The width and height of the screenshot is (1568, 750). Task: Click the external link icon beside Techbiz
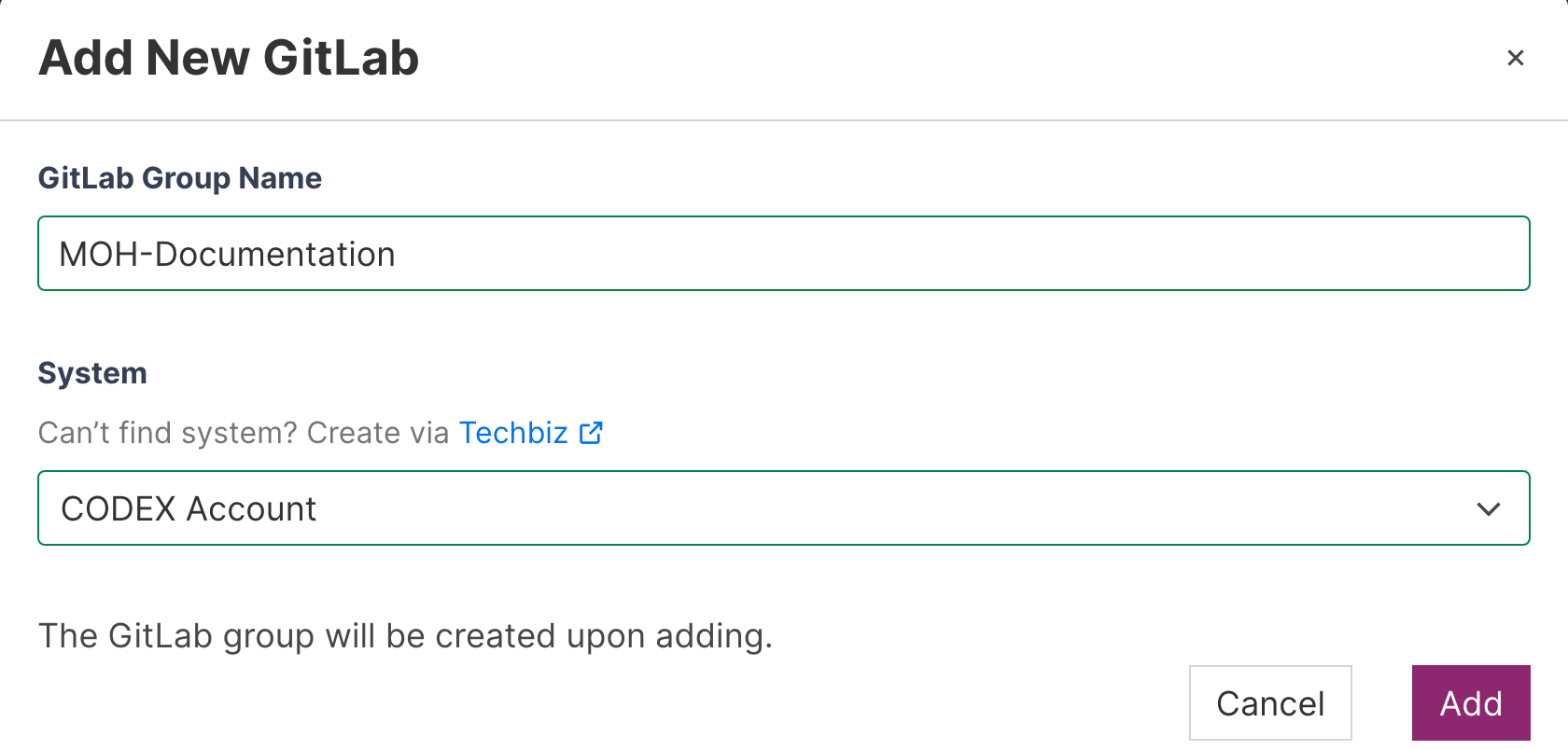tap(591, 433)
